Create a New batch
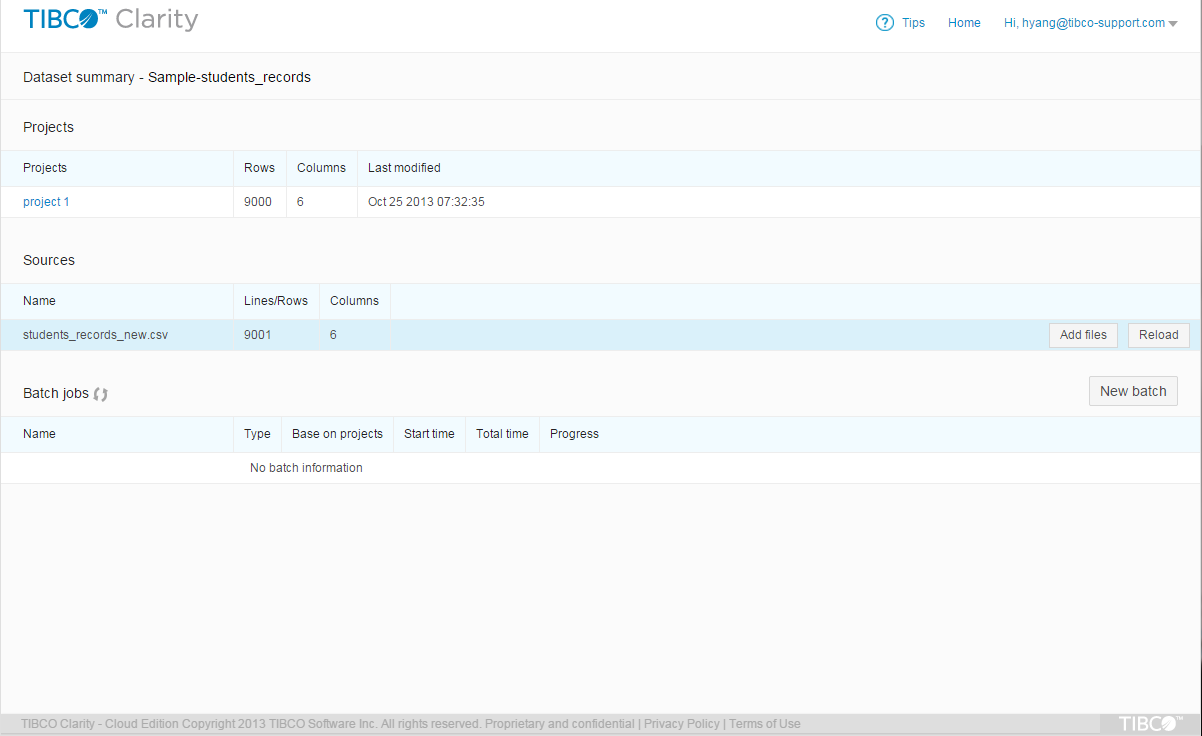Screen dimensions: 1202x736 (x=1133, y=391)
